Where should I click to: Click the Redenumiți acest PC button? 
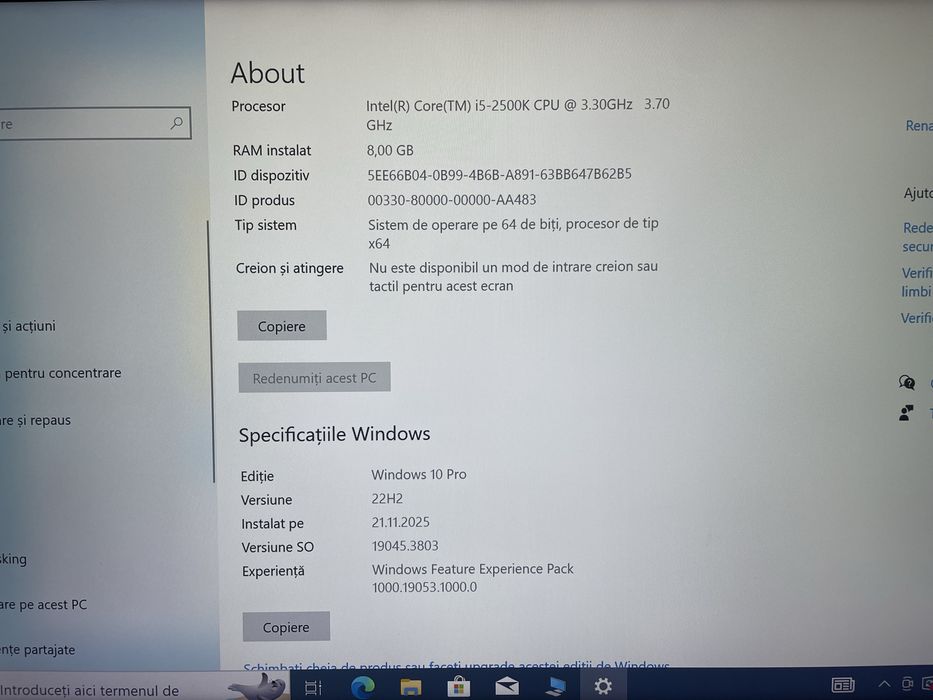[314, 377]
